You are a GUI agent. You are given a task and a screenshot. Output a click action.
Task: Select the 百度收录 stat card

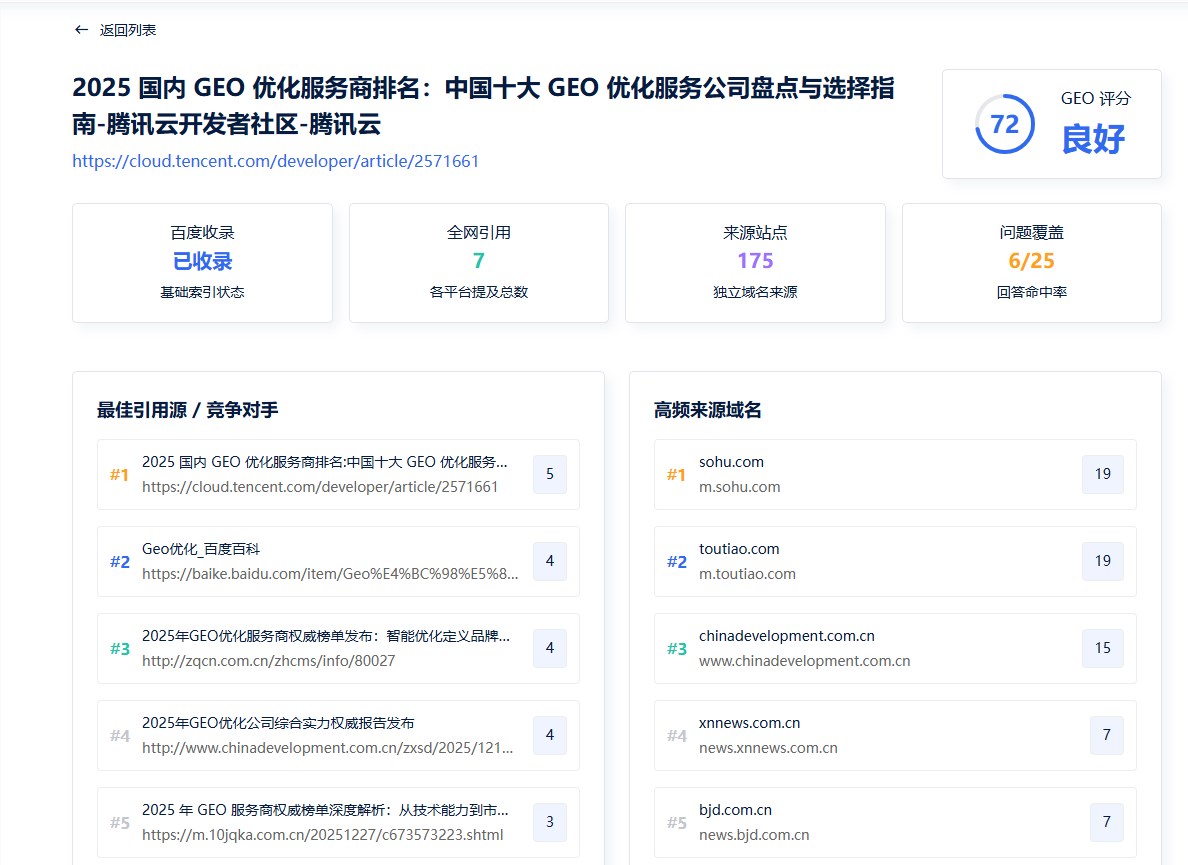click(202, 262)
